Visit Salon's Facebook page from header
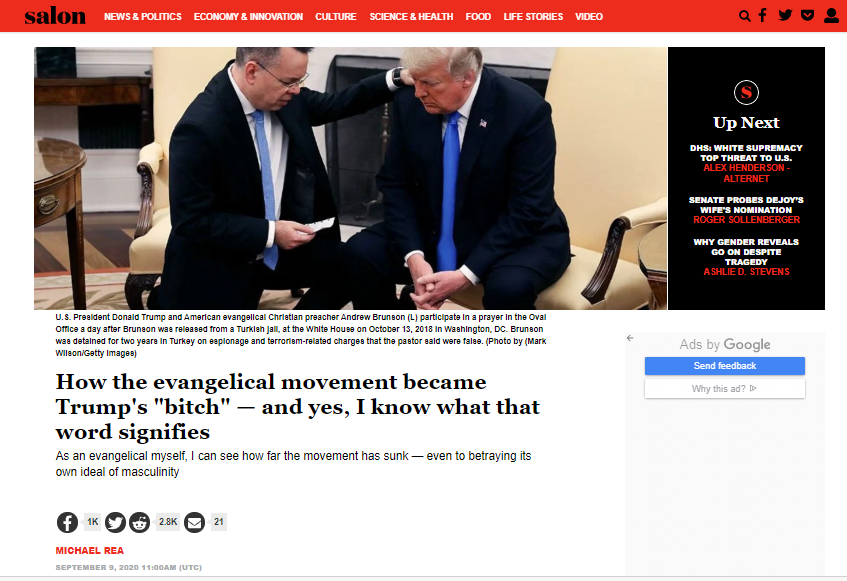The height and width of the screenshot is (581, 847). (763, 16)
